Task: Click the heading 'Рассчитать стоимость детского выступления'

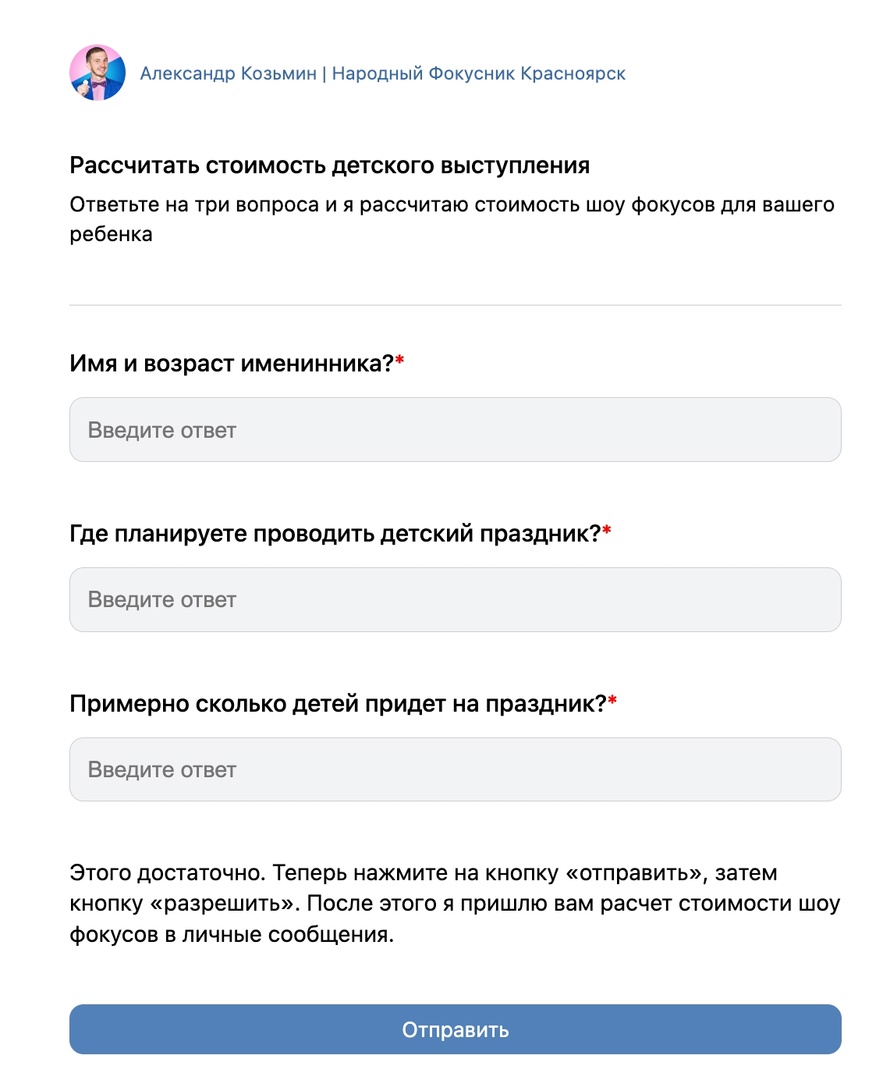Action: click(x=330, y=165)
